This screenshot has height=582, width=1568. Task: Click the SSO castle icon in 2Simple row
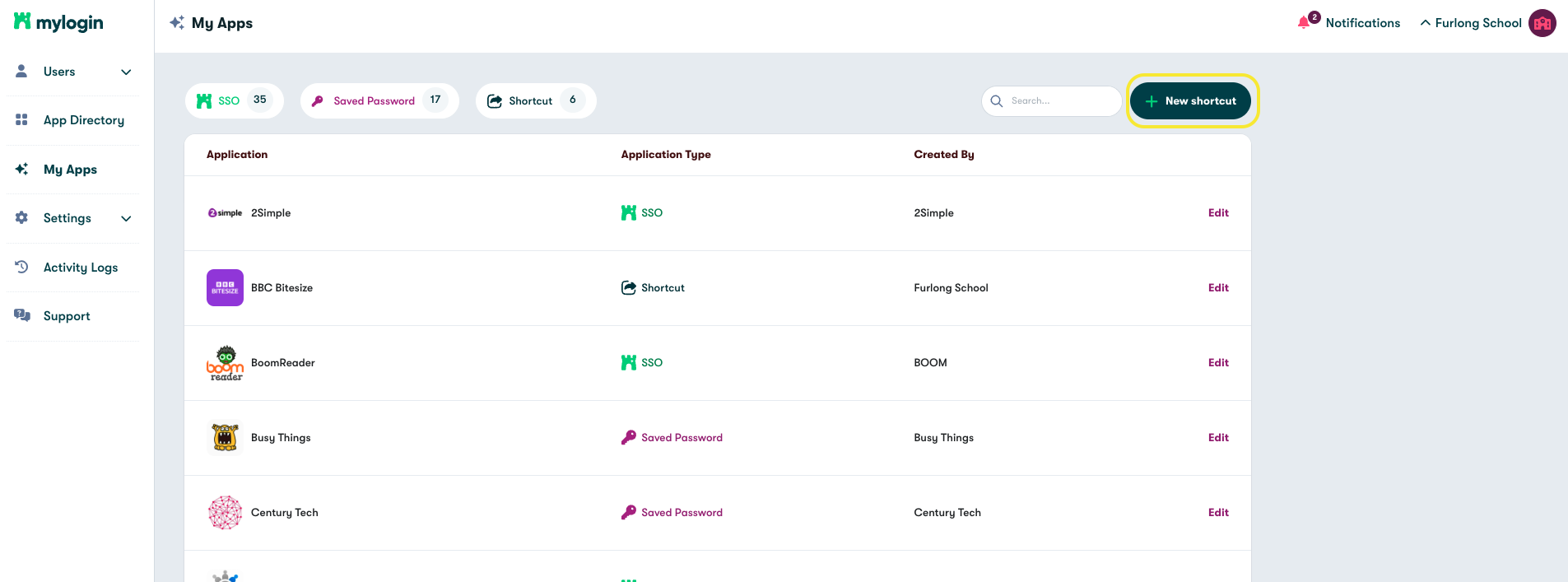click(629, 212)
